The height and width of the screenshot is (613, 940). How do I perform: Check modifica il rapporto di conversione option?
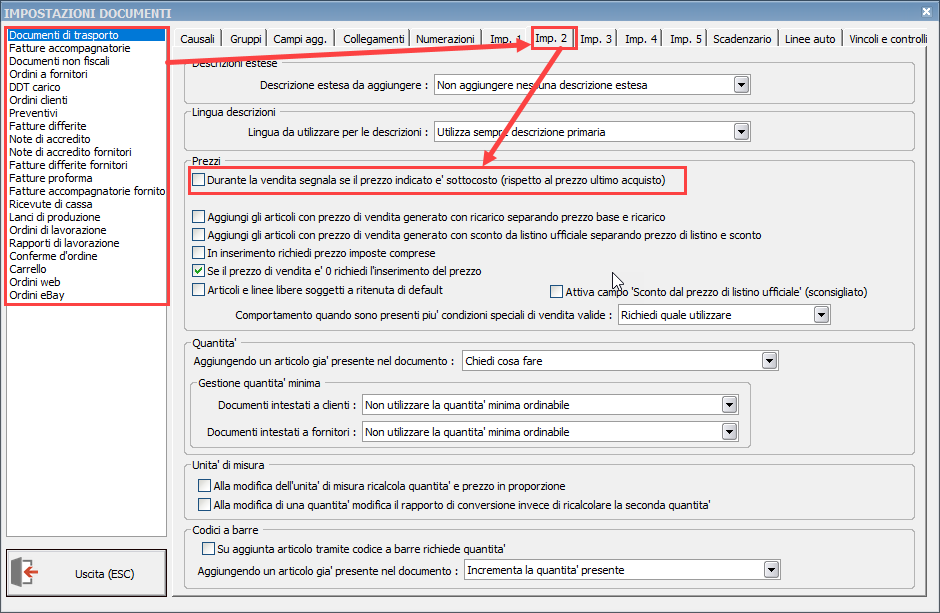[204, 505]
